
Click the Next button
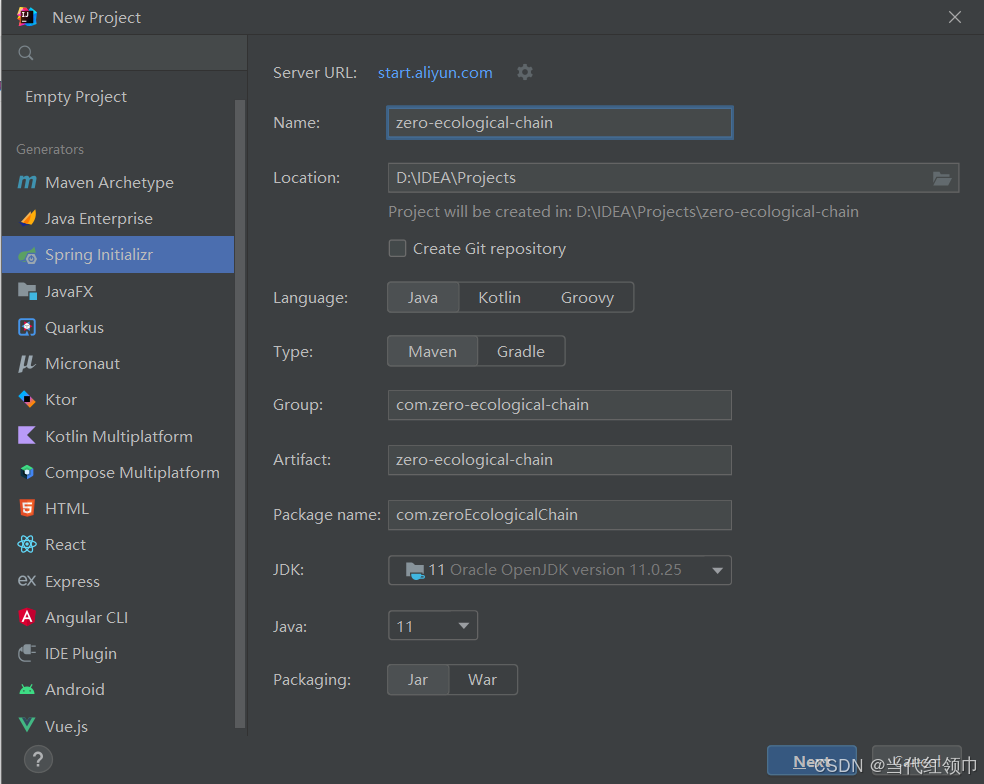pos(811,761)
